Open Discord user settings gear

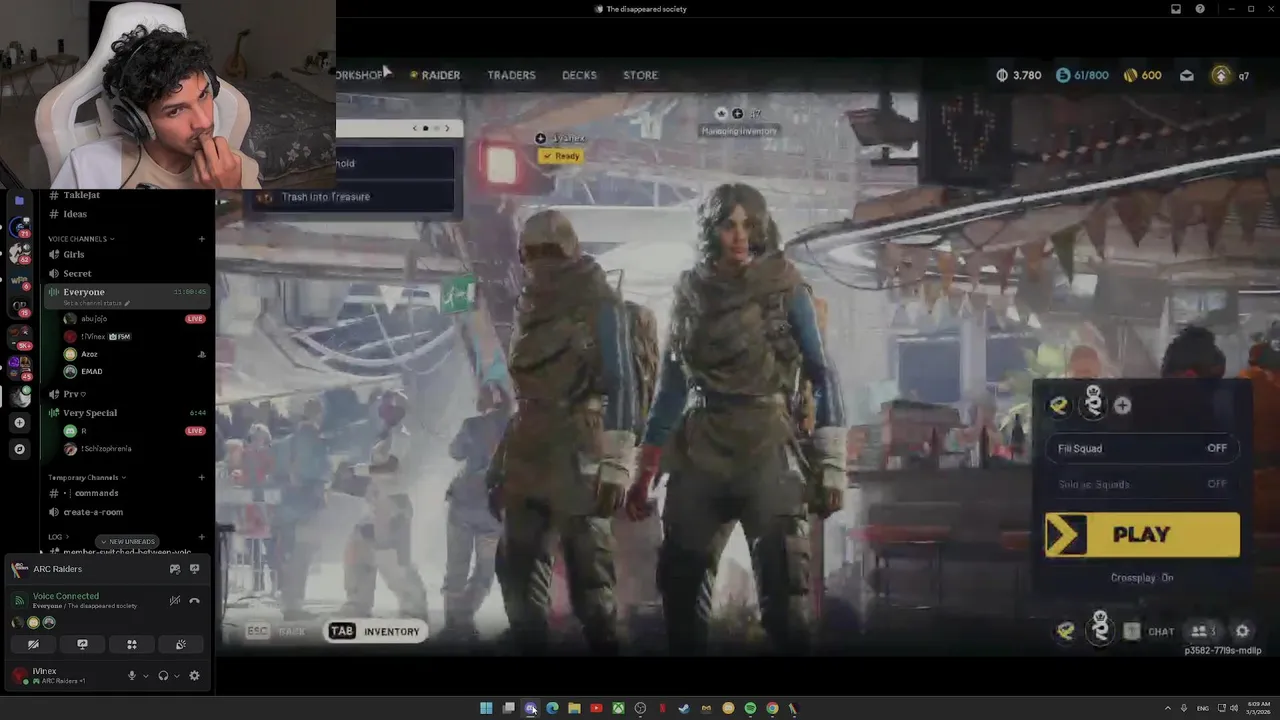coord(194,676)
